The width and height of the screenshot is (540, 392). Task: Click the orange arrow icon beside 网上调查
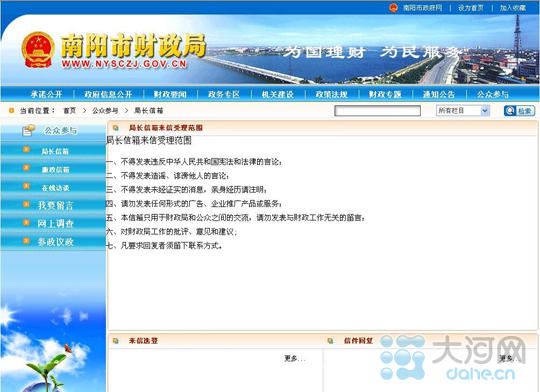coord(26,222)
